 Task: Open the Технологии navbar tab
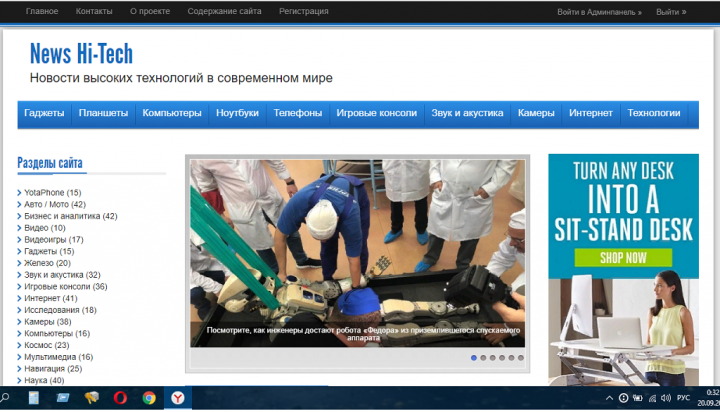click(654, 113)
